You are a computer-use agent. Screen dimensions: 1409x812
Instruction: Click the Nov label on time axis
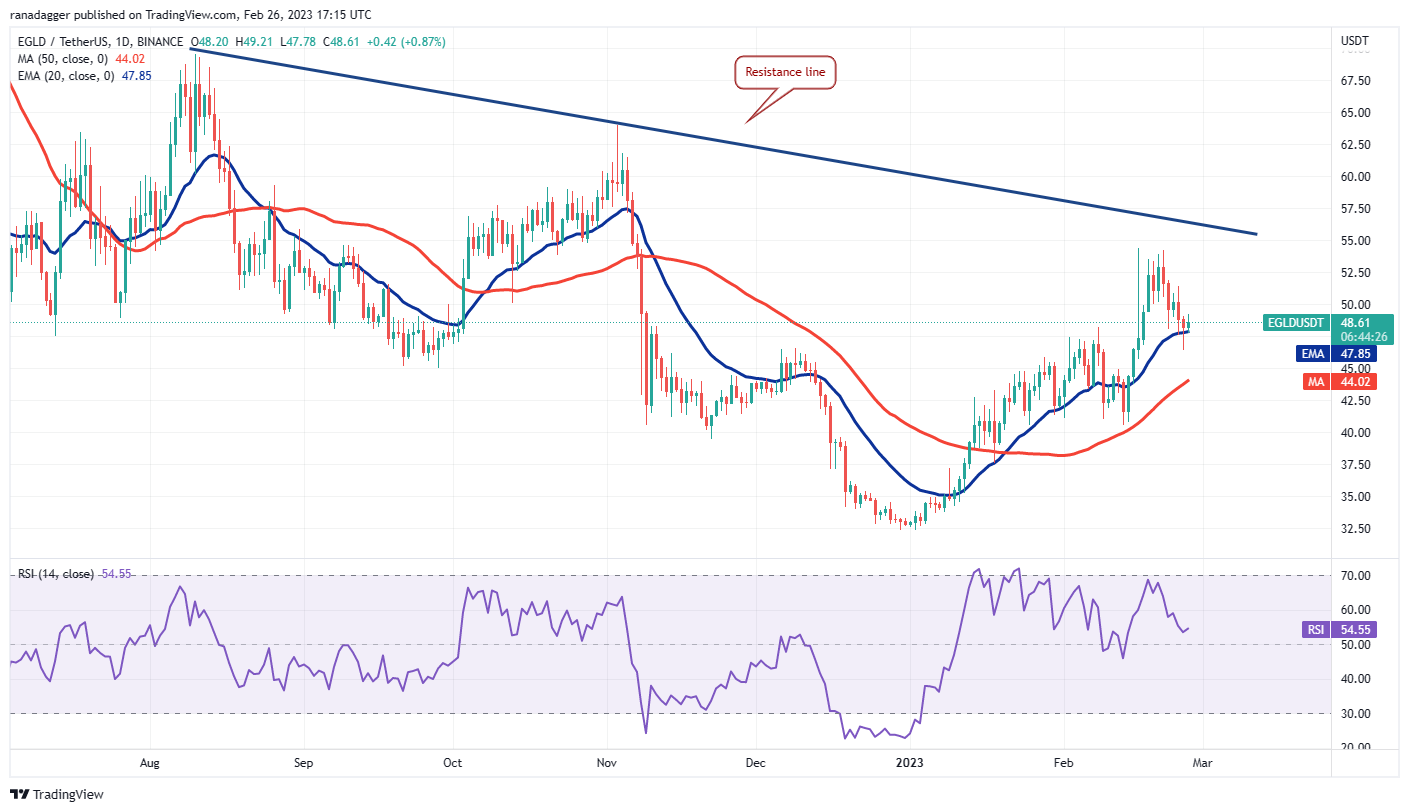(607, 762)
